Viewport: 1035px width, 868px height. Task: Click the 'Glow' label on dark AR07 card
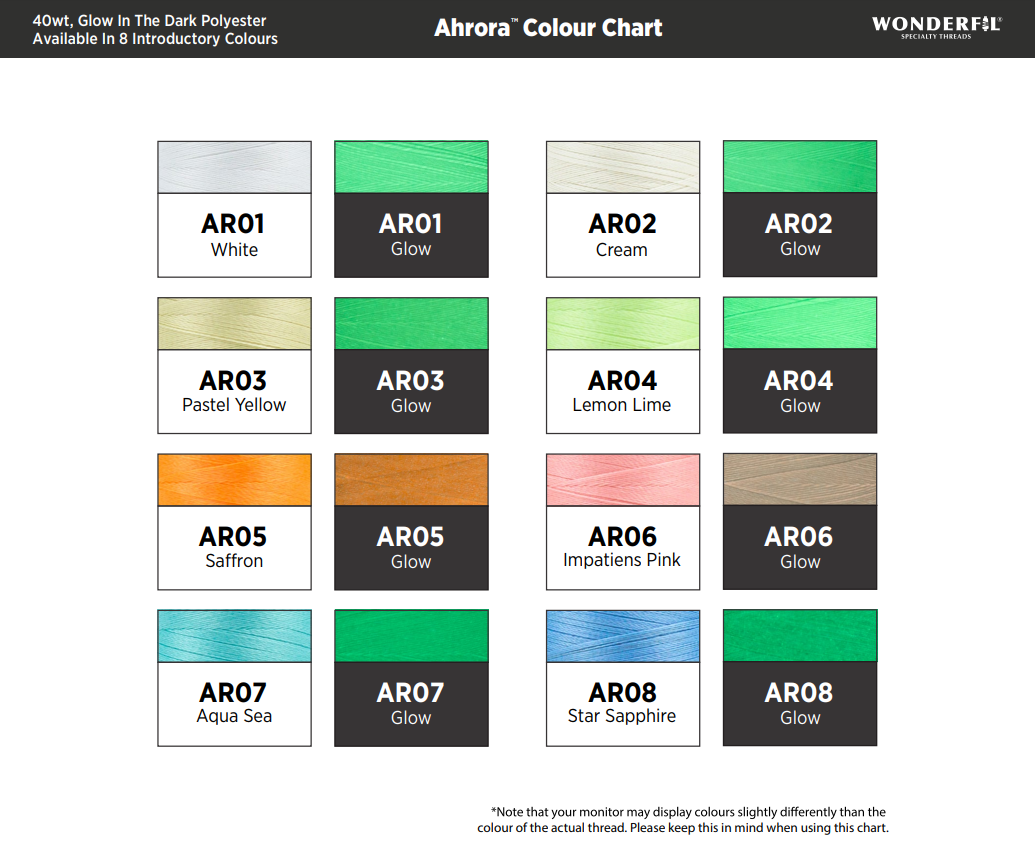pyautogui.click(x=411, y=718)
